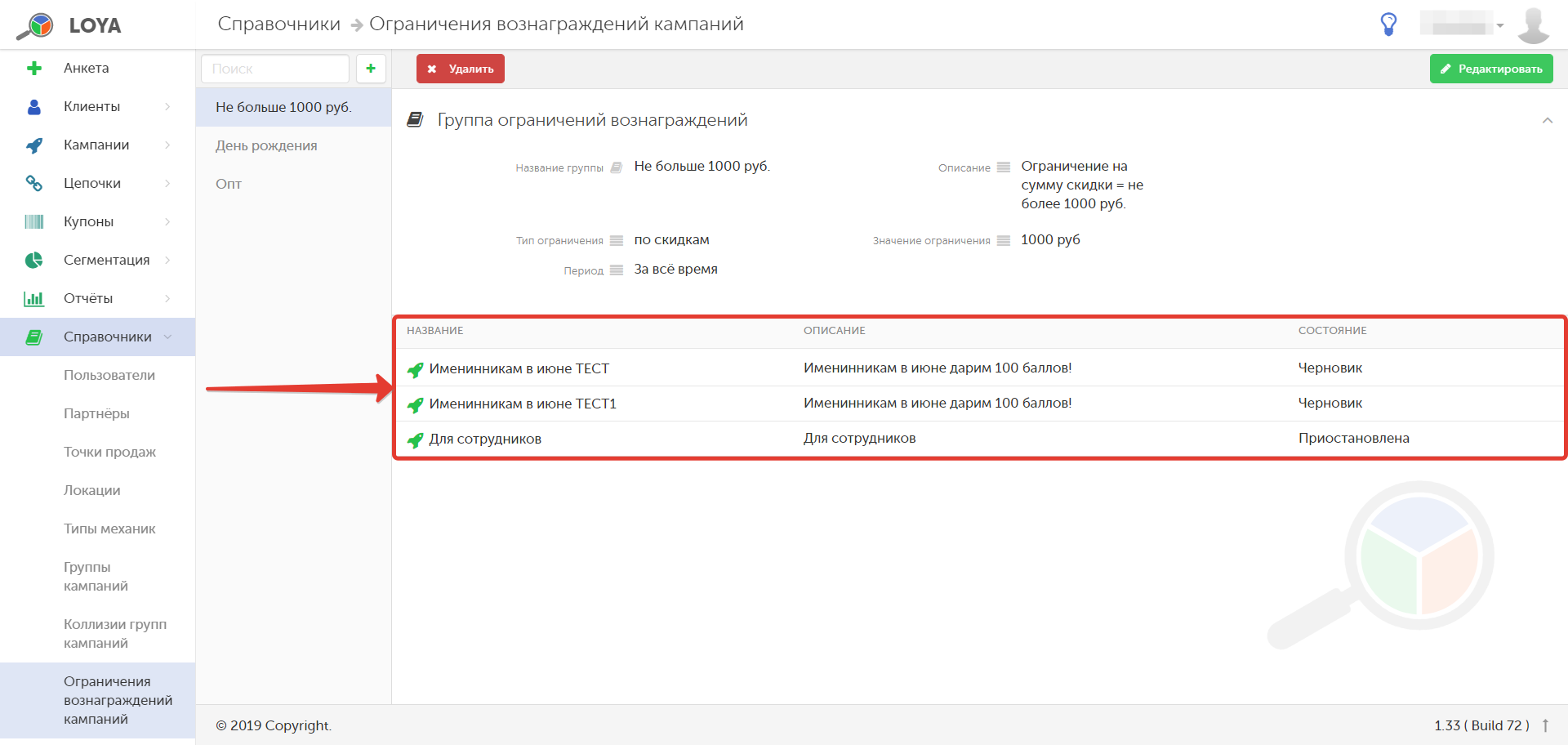1568x745 pixels.
Task: Open the user account dropdown arrow
Action: pos(1500,25)
